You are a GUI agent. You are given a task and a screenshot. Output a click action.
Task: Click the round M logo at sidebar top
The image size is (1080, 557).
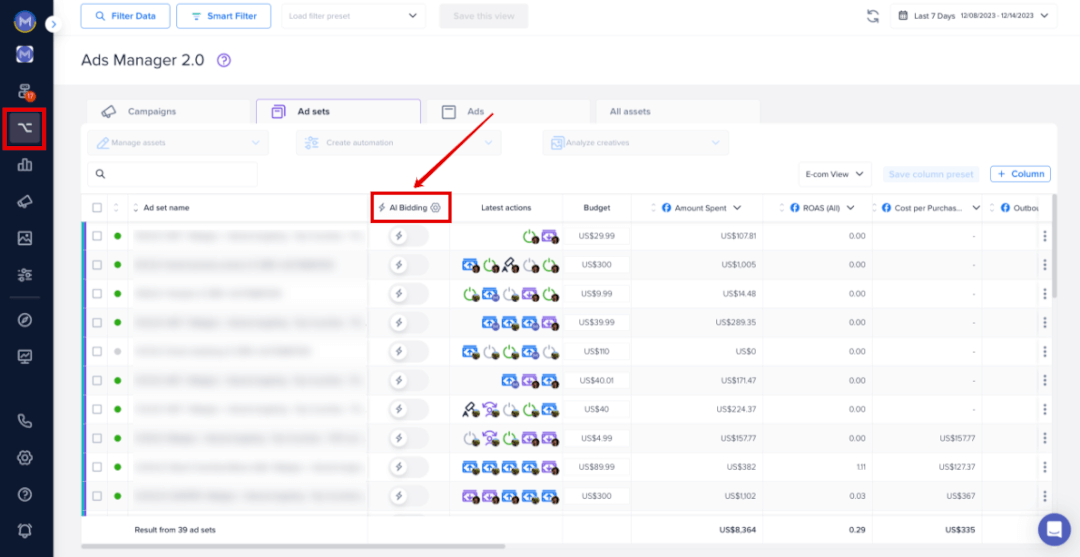point(25,21)
